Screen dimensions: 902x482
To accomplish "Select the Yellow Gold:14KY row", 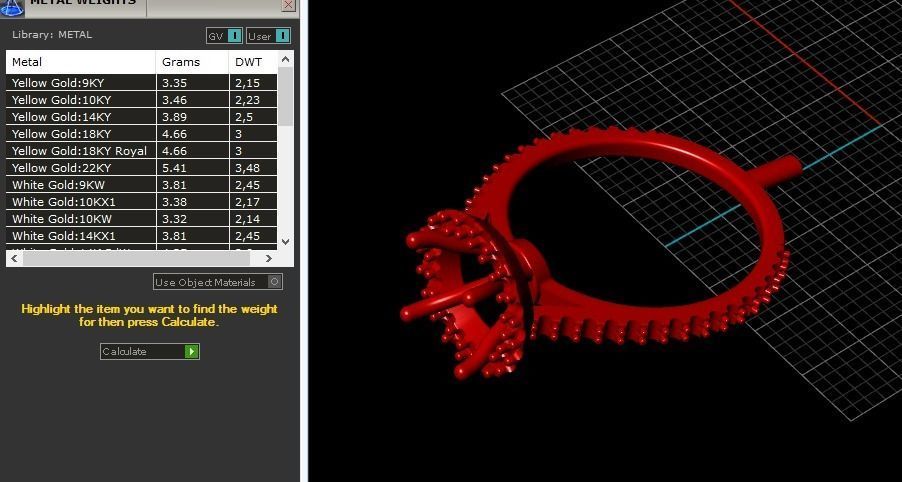I will pos(142,117).
